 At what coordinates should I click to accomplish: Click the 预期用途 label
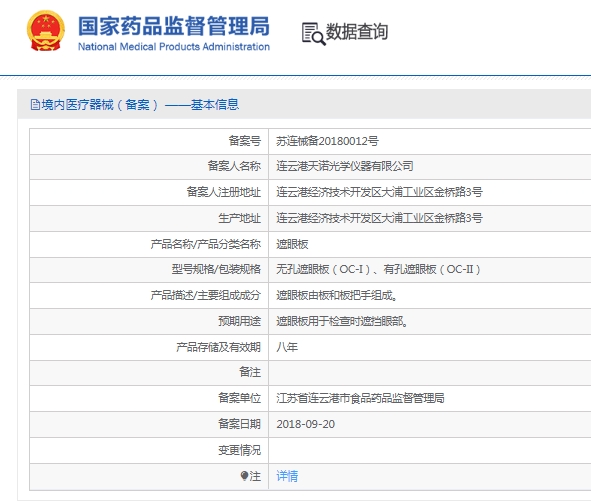(239, 321)
